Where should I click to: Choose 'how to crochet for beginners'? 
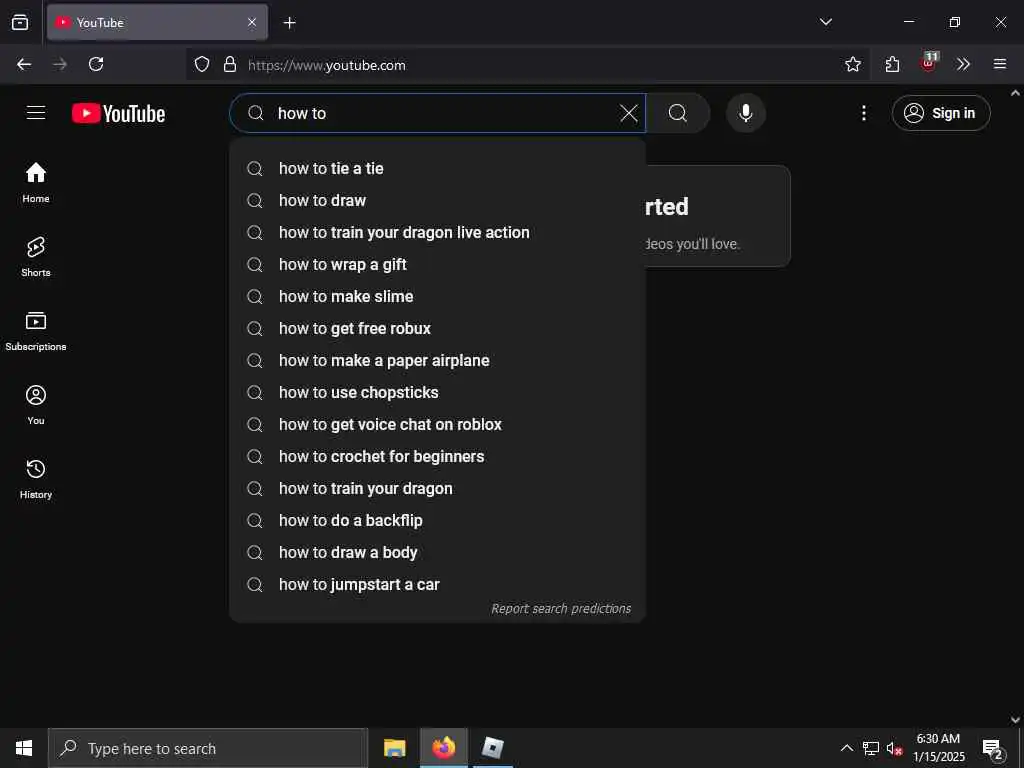click(x=438, y=456)
